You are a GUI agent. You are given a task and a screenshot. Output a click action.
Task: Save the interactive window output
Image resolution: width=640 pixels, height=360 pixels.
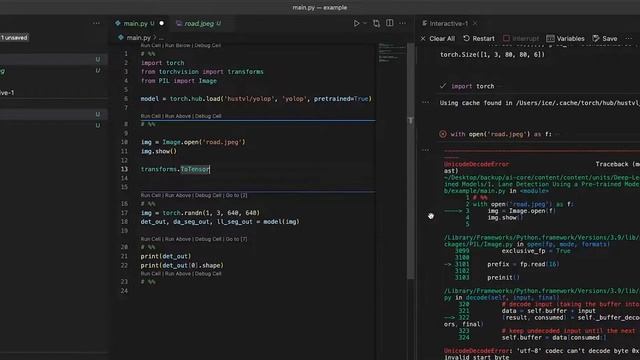[x=605, y=38]
